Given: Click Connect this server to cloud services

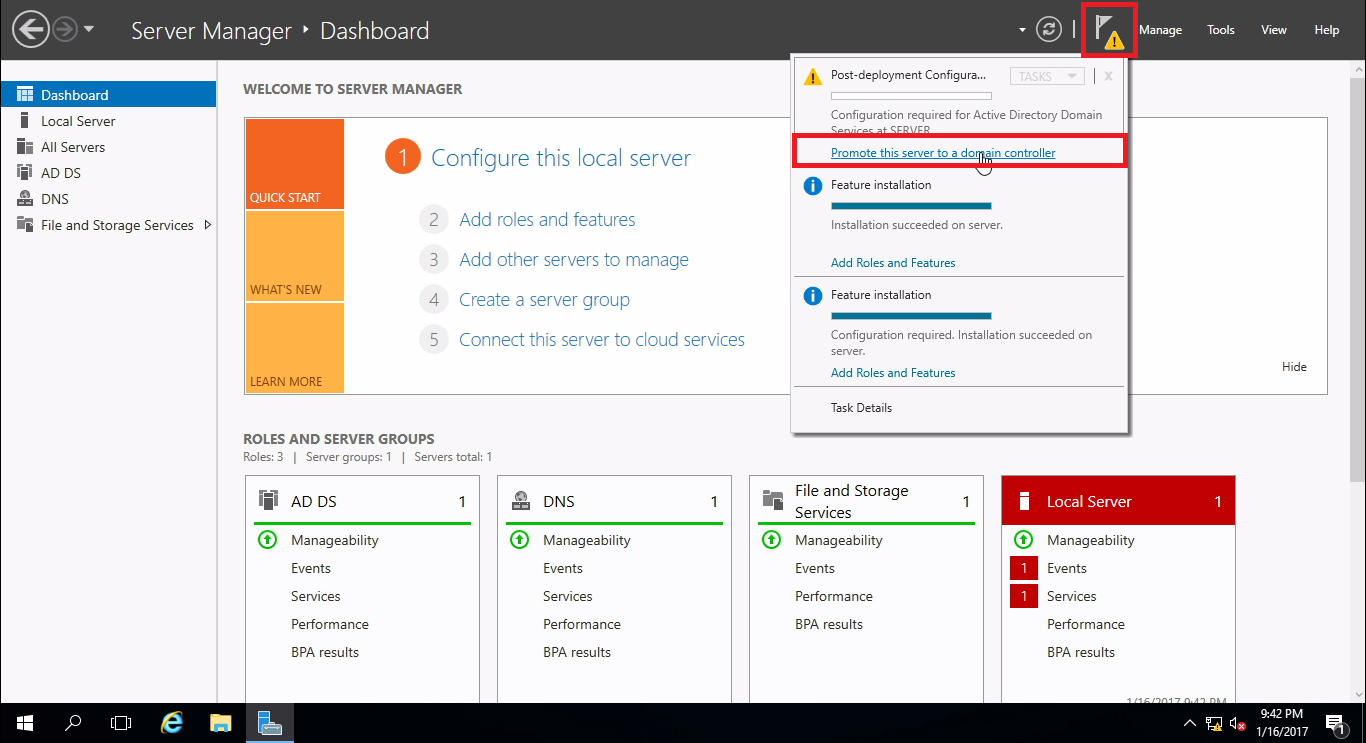Looking at the screenshot, I should pos(602,340).
